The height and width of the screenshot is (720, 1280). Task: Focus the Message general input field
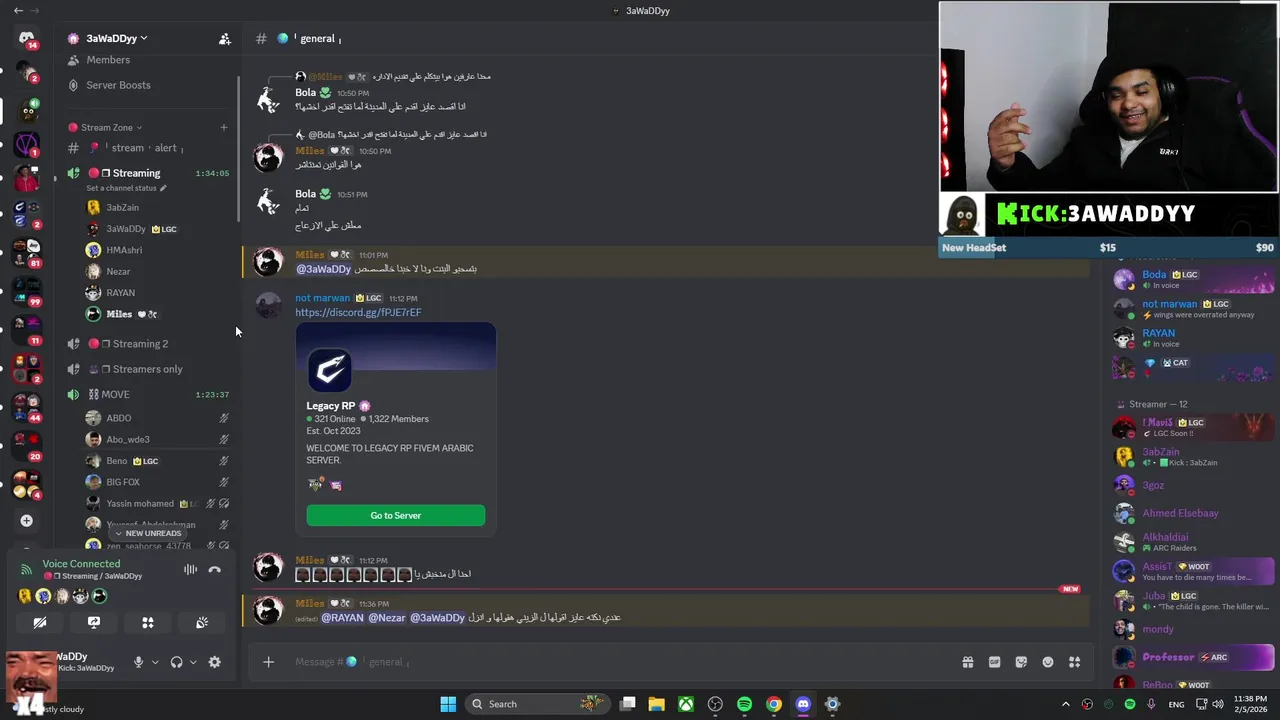[x=620, y=662]
